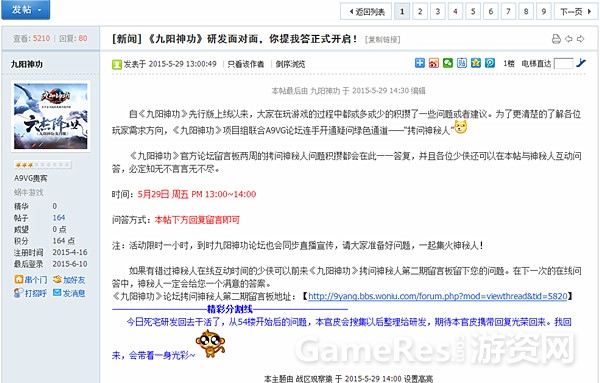Filter posts with 只看该作者
This screenshot has height=383, width=600.
point(246,64)
